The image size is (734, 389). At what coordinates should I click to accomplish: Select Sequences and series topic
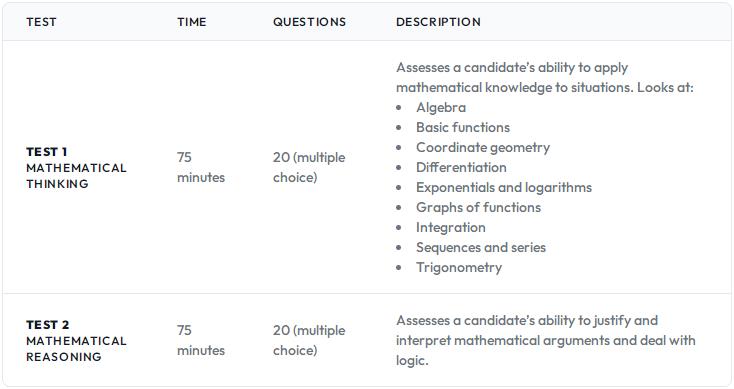(x=481, y=248)
